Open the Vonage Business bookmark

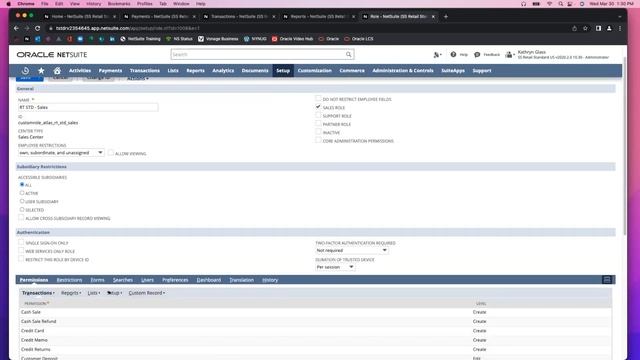pos(218,39)
